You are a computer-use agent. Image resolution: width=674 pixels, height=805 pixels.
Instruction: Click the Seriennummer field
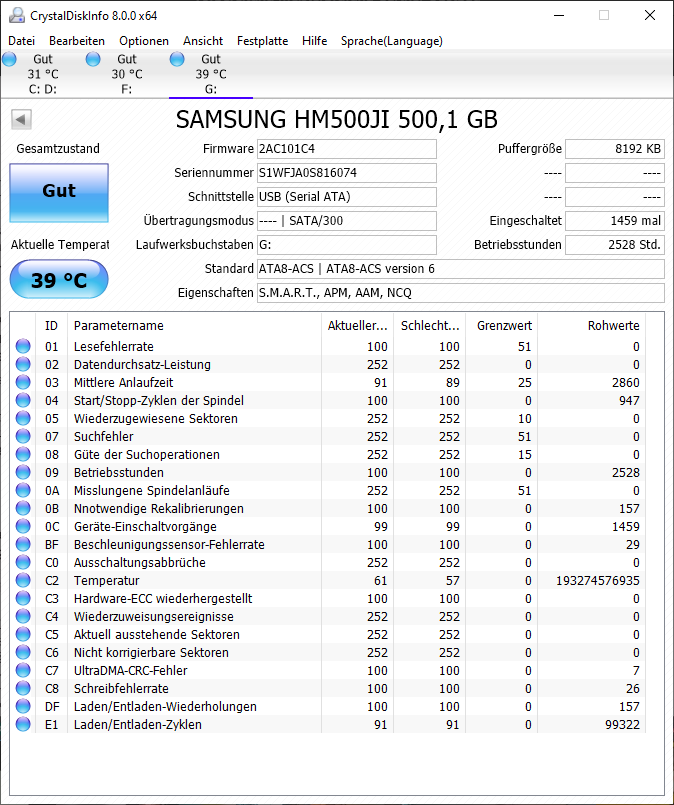(346, 173)
